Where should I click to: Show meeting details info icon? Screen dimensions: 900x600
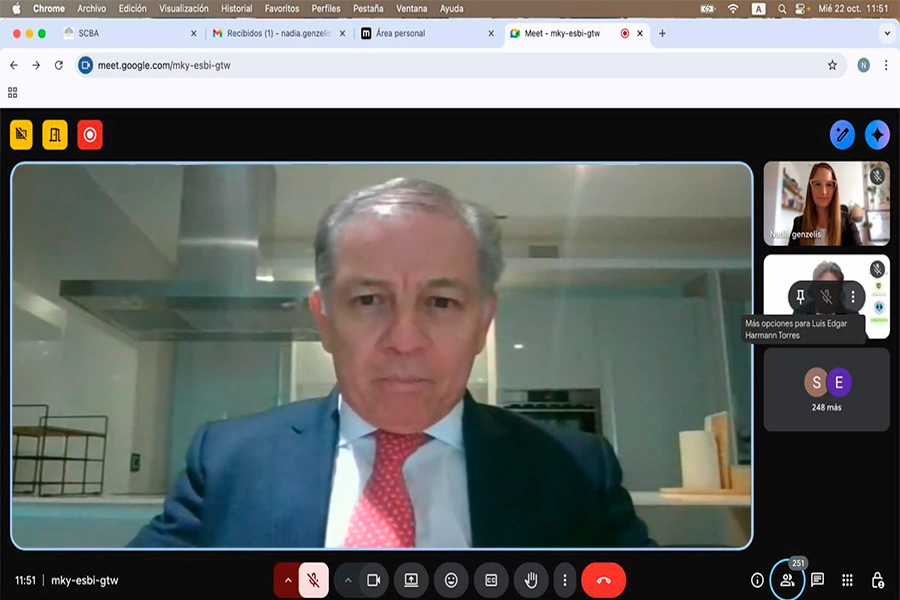(757, 580)
